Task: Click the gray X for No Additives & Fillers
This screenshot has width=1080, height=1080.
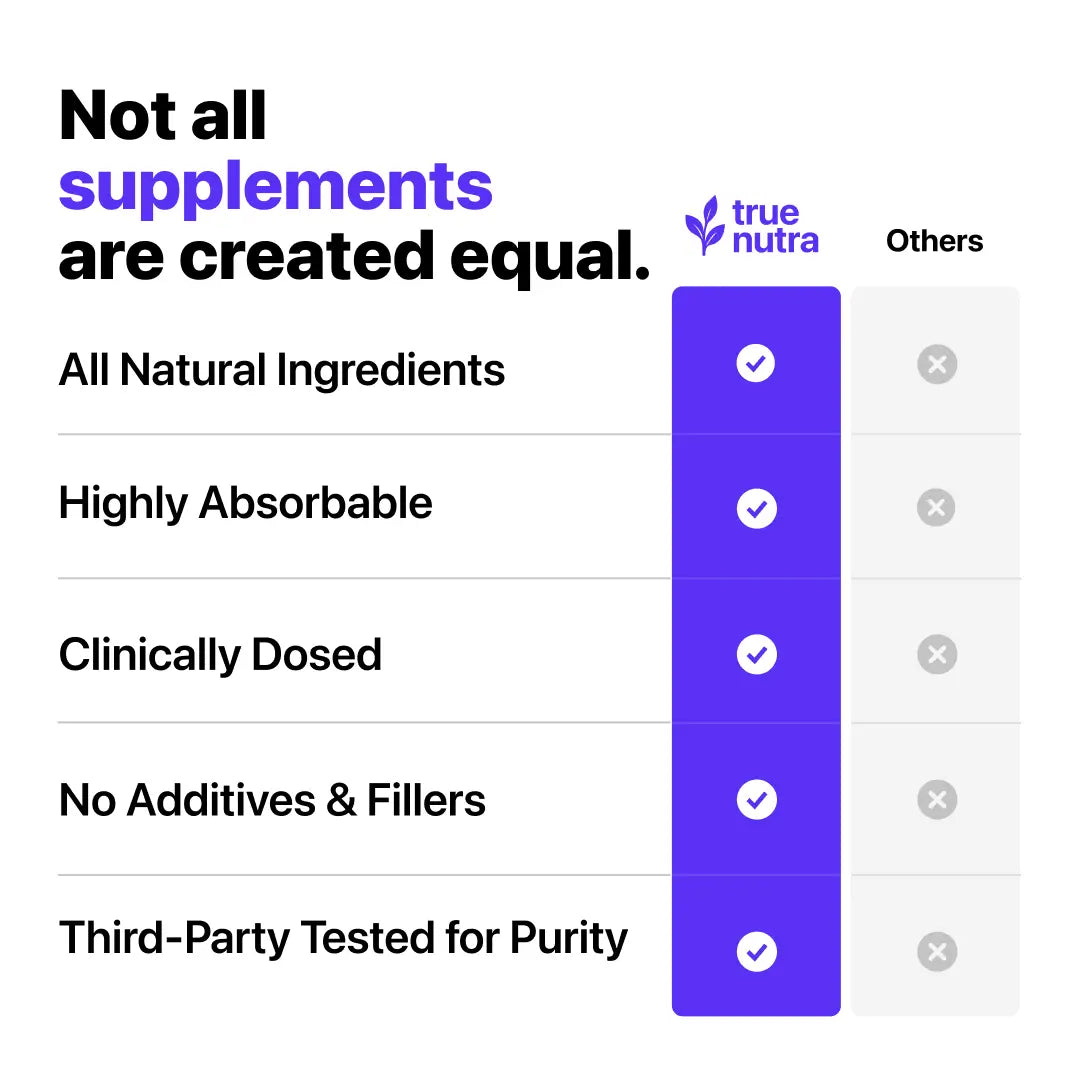Action: click(937, 800)
